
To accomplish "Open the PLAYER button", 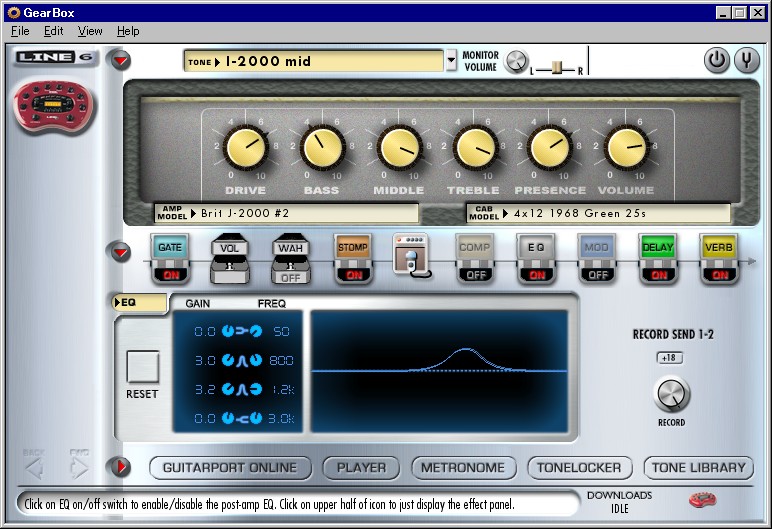I will (x=361, y=467).
